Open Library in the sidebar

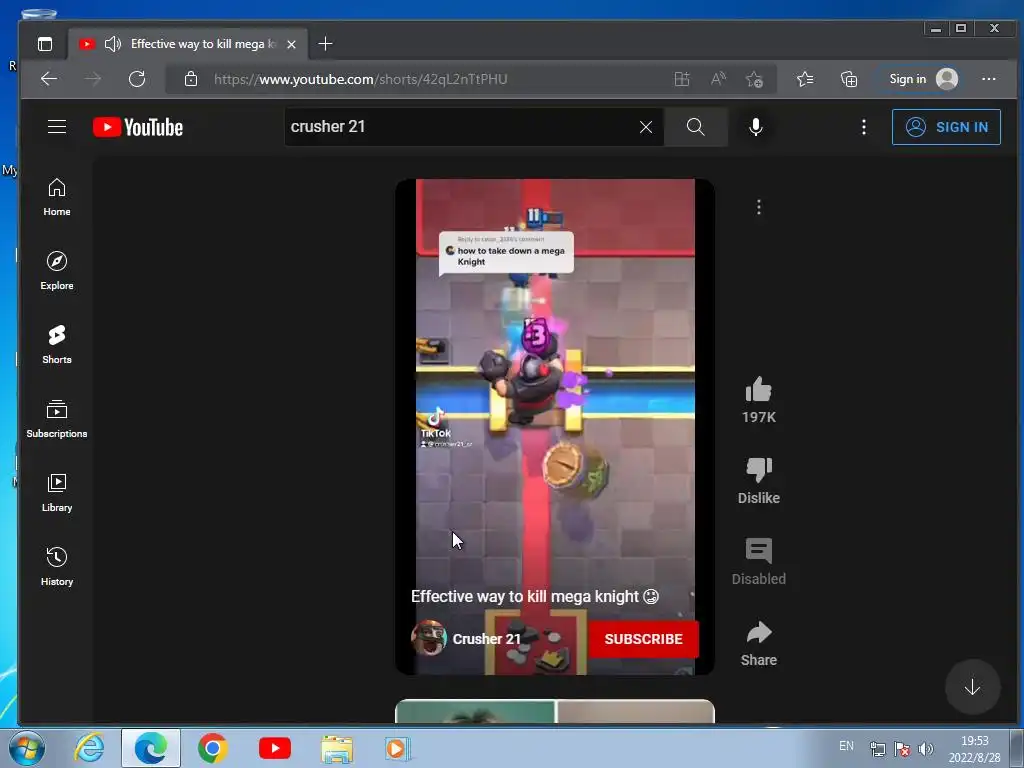point(57,492)
